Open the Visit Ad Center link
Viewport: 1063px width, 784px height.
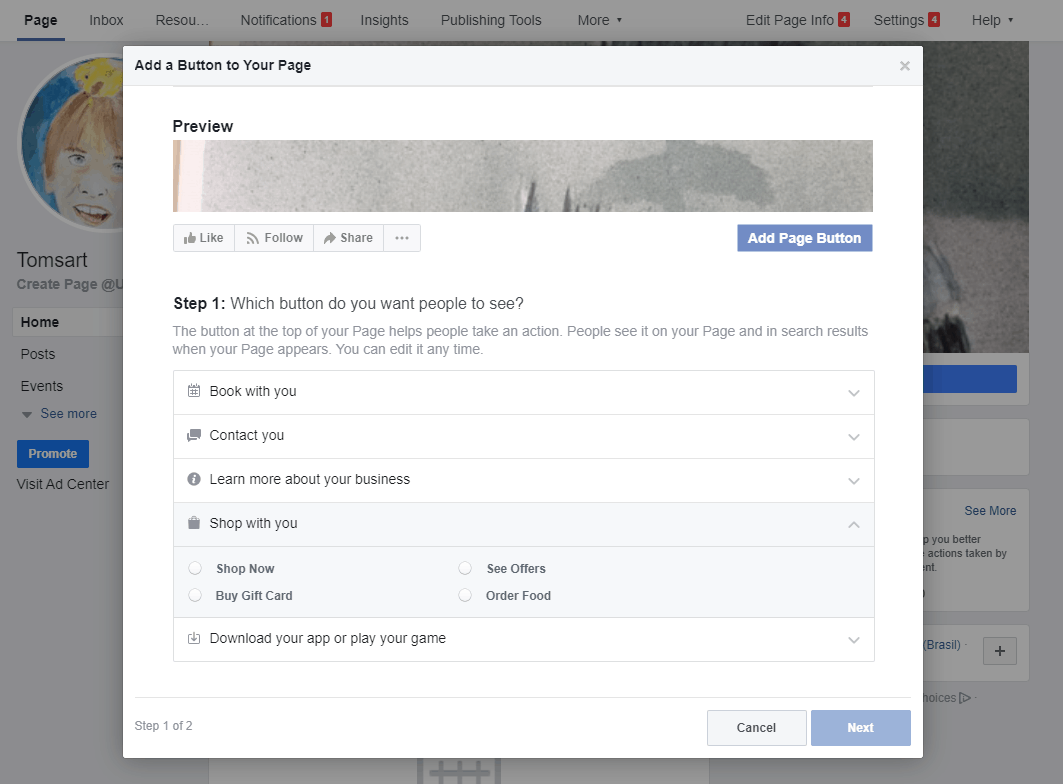[63, 484]
